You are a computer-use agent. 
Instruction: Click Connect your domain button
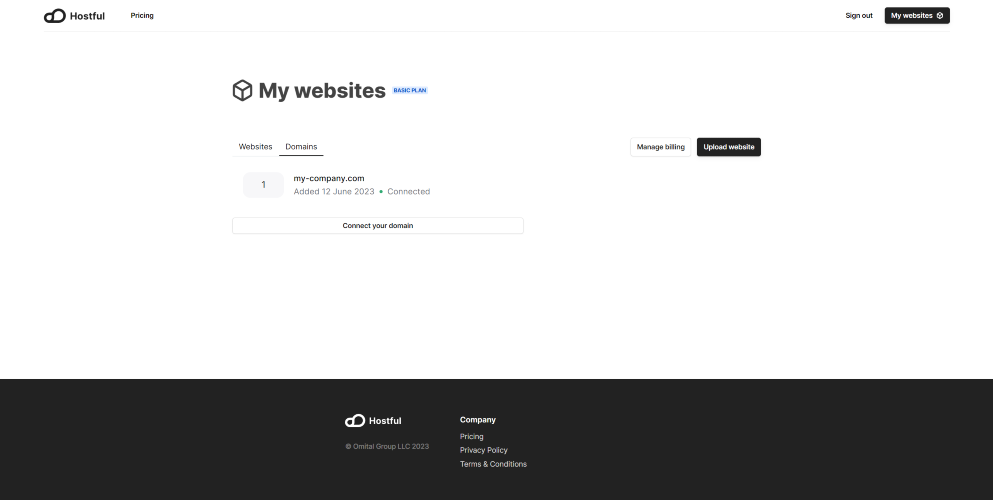[378, 225]
